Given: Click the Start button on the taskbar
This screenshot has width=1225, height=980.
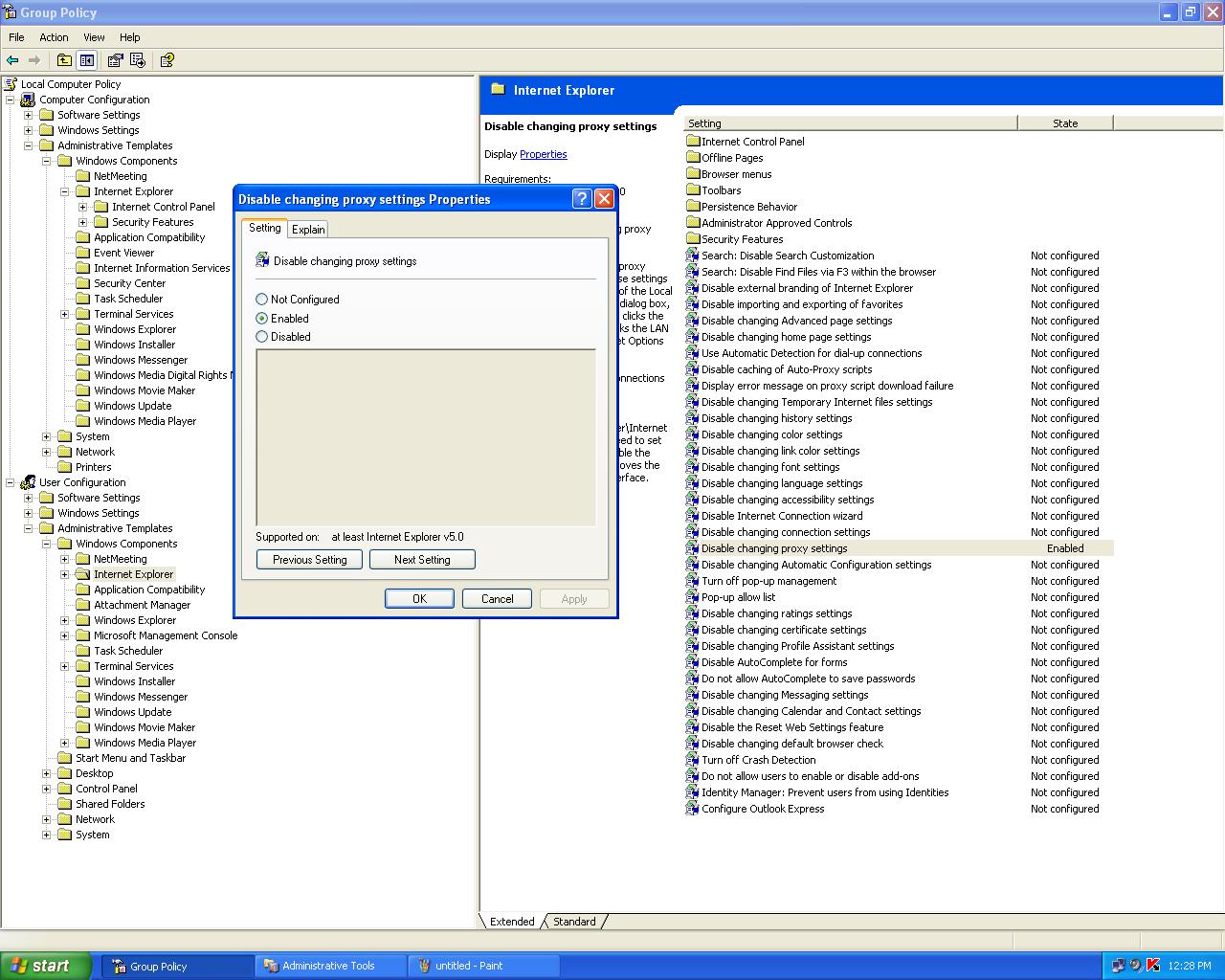Looking at the screenshot, I should click(46, 966).
